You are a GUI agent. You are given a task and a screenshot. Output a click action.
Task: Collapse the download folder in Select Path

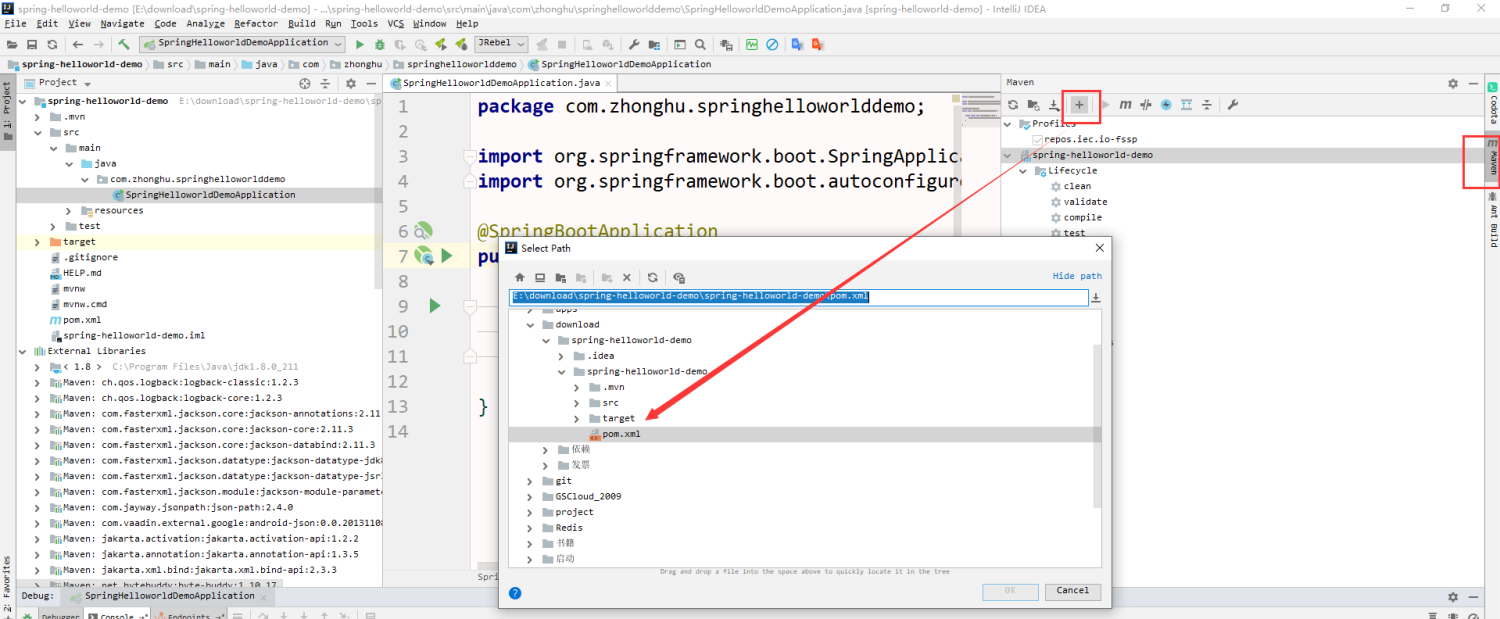click(x=530, y=324)
